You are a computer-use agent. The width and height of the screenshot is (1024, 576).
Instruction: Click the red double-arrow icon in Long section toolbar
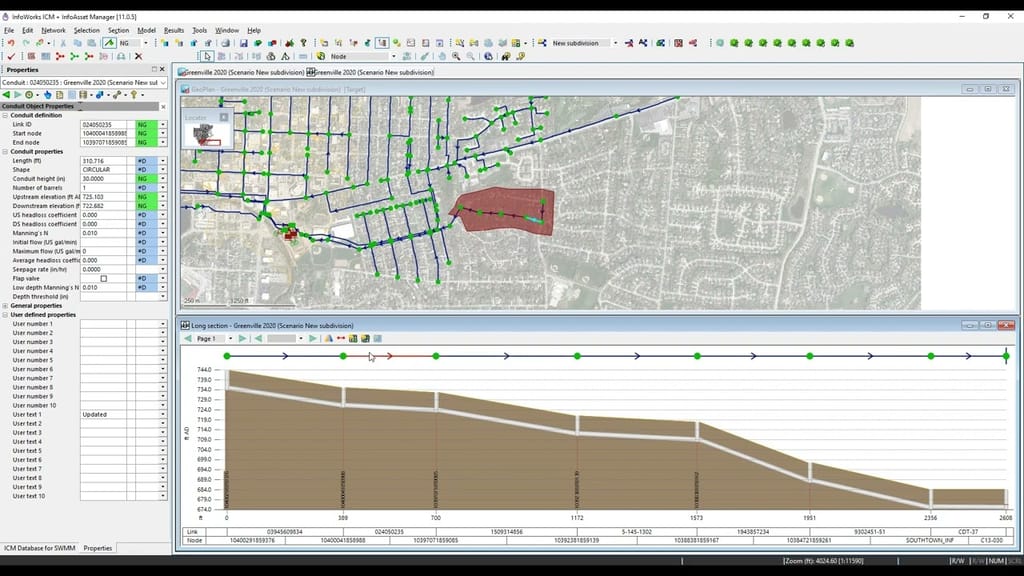[x=341, y=338]
